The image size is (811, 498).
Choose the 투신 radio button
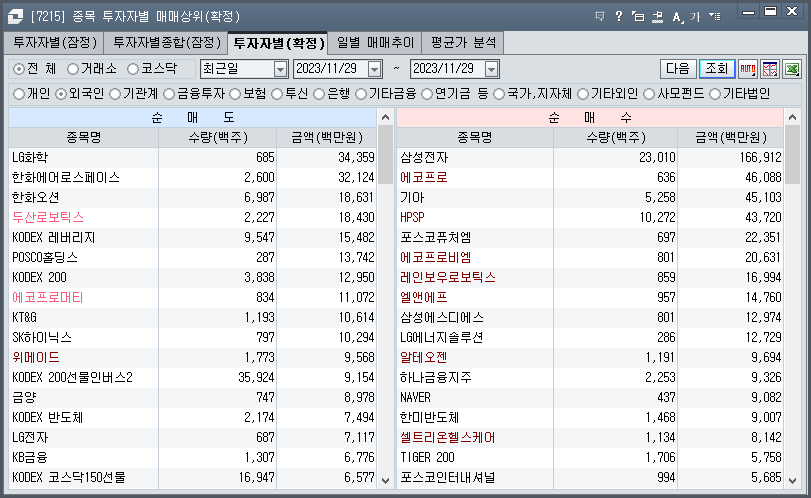coord(277,94)
